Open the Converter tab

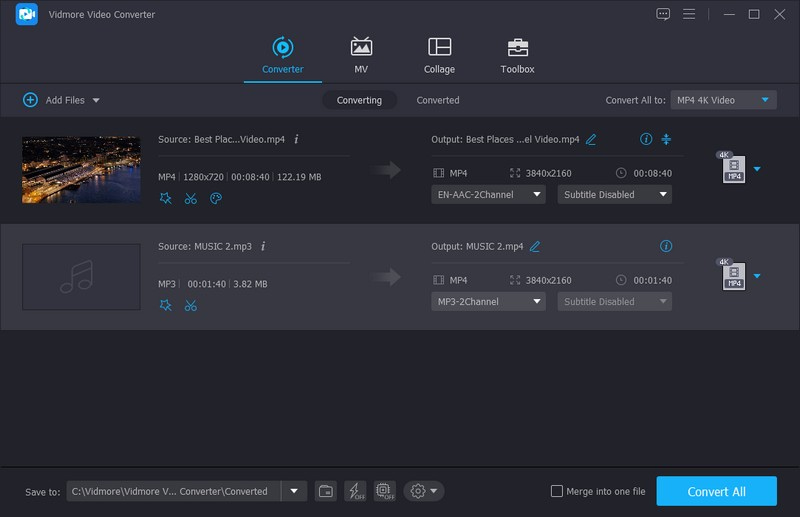283,56
